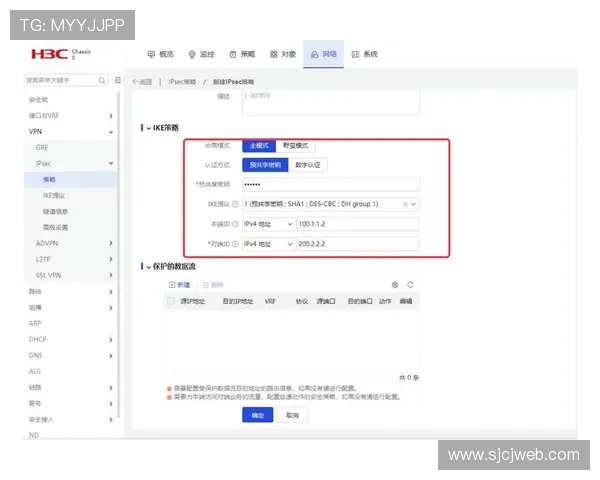Image resolution: width=600 pixels, height=480 pixels.
Task: Click the 删除 button above the table
Action: 213,285
